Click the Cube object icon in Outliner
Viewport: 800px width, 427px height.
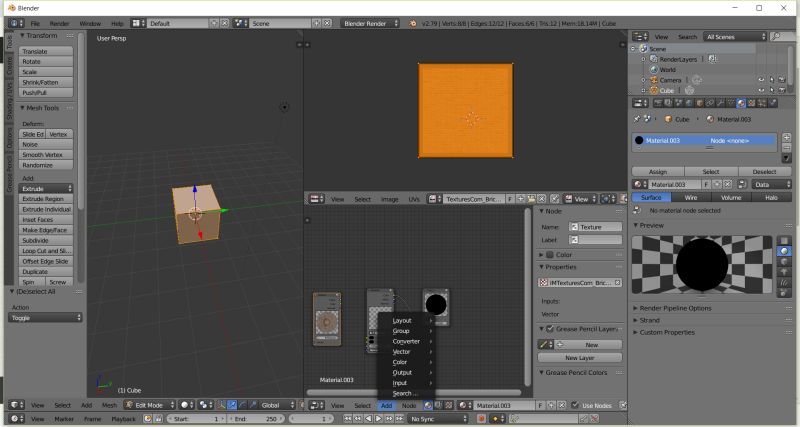click(x=655, y=90)
